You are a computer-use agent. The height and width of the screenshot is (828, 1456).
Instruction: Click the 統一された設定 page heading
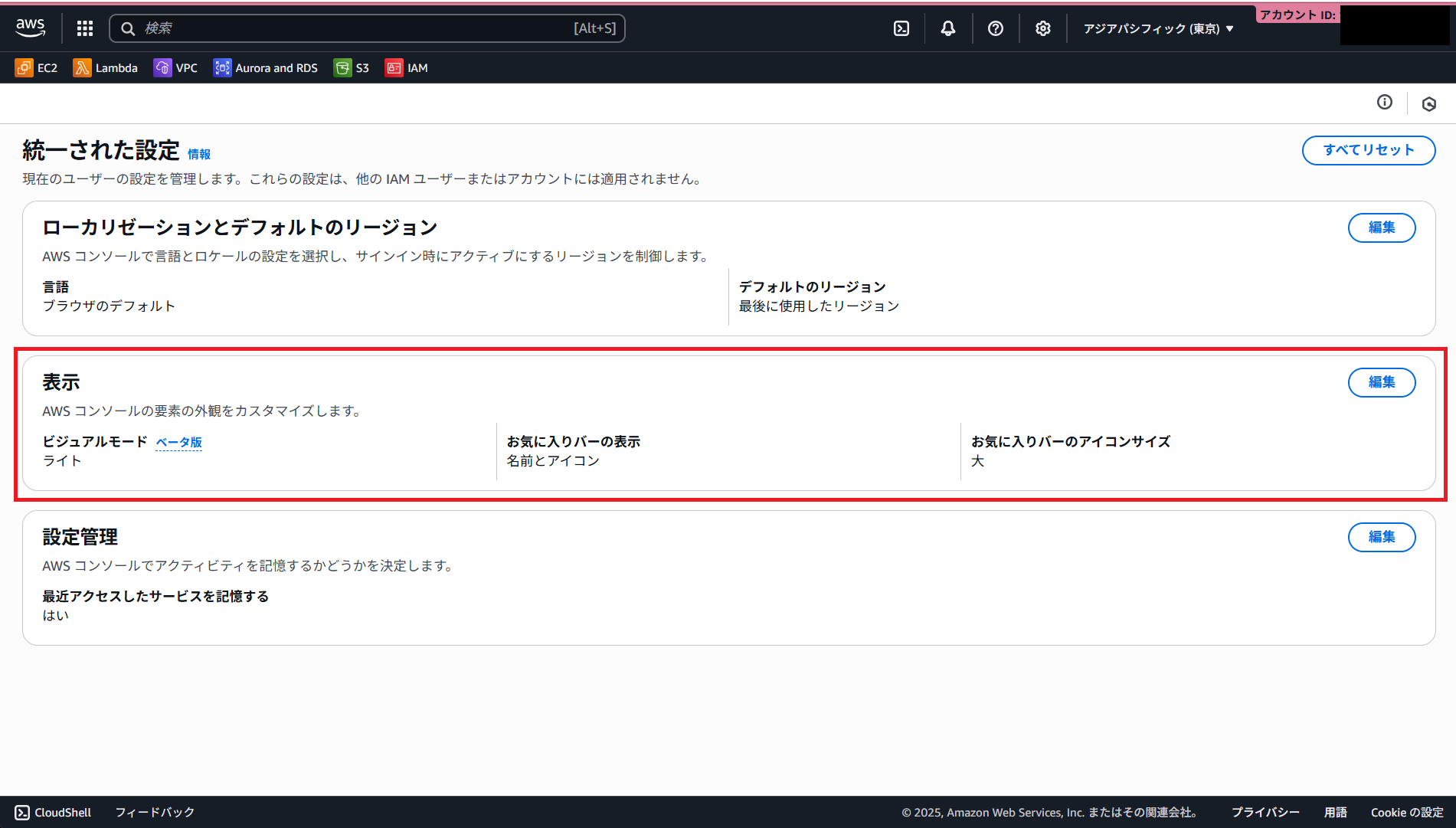(x=101, y=150)
